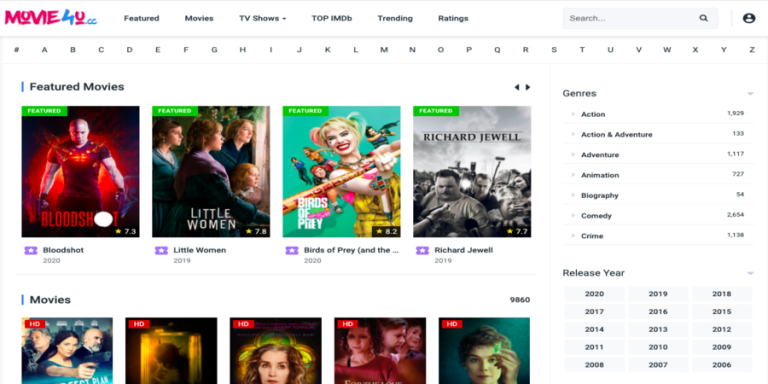Filter titles starting with letter M

[x=384, y=49]
